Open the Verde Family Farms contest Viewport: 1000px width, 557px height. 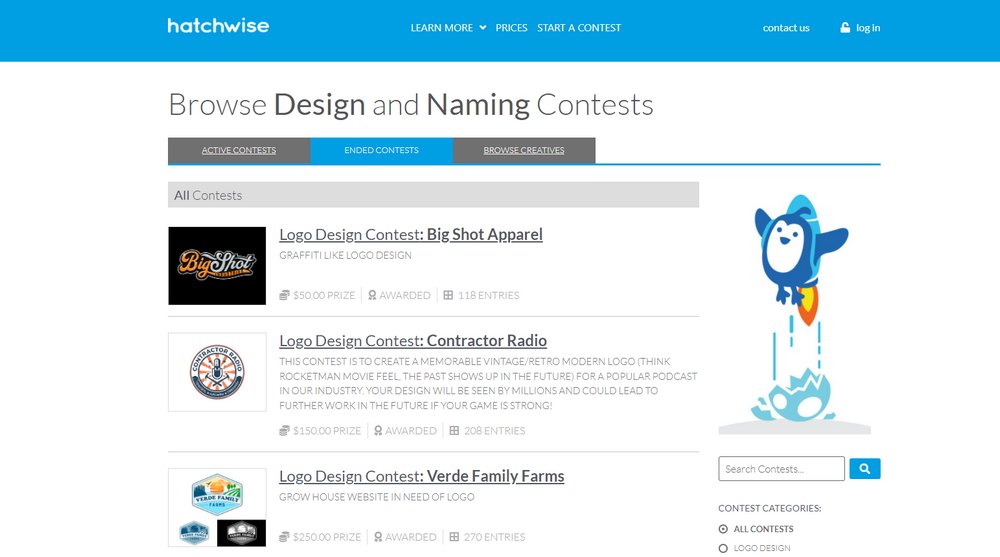pos(422,477)
